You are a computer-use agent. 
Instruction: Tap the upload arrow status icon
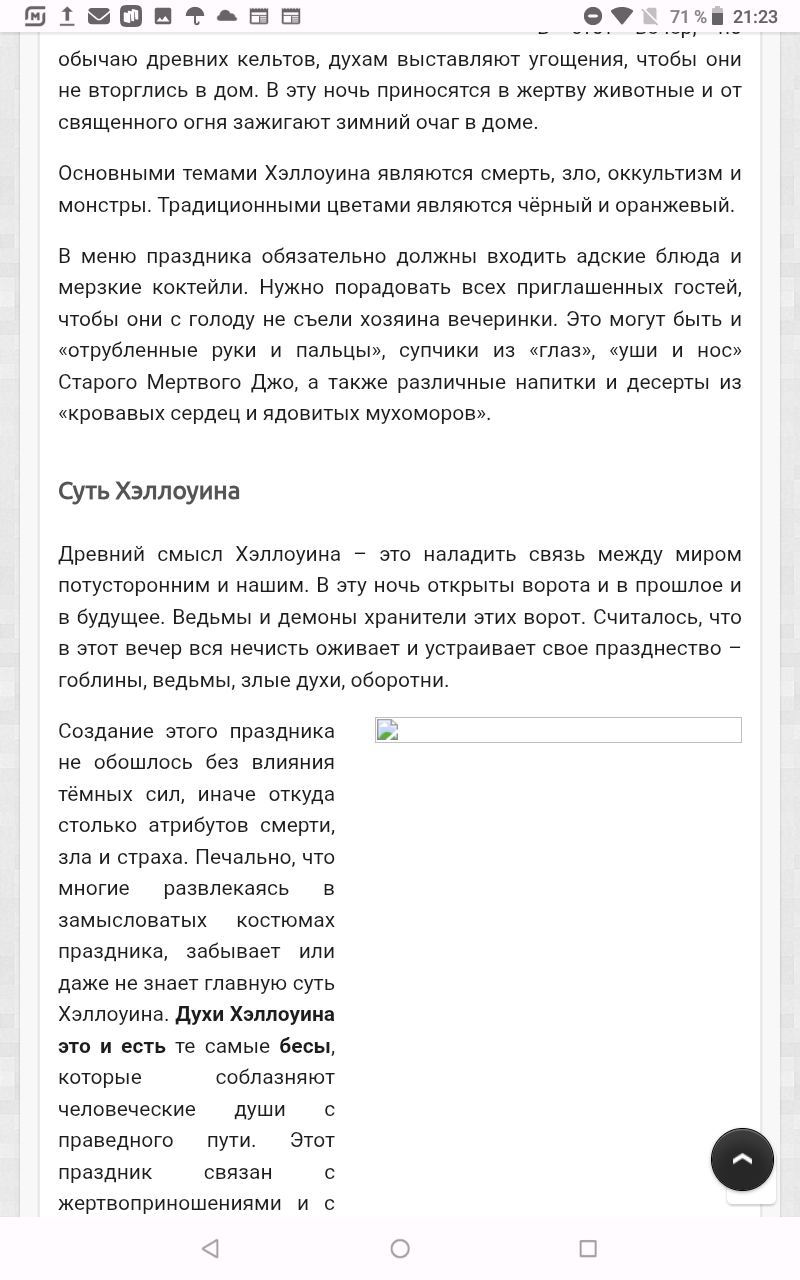pyautogui.click(x=67, y=16)
